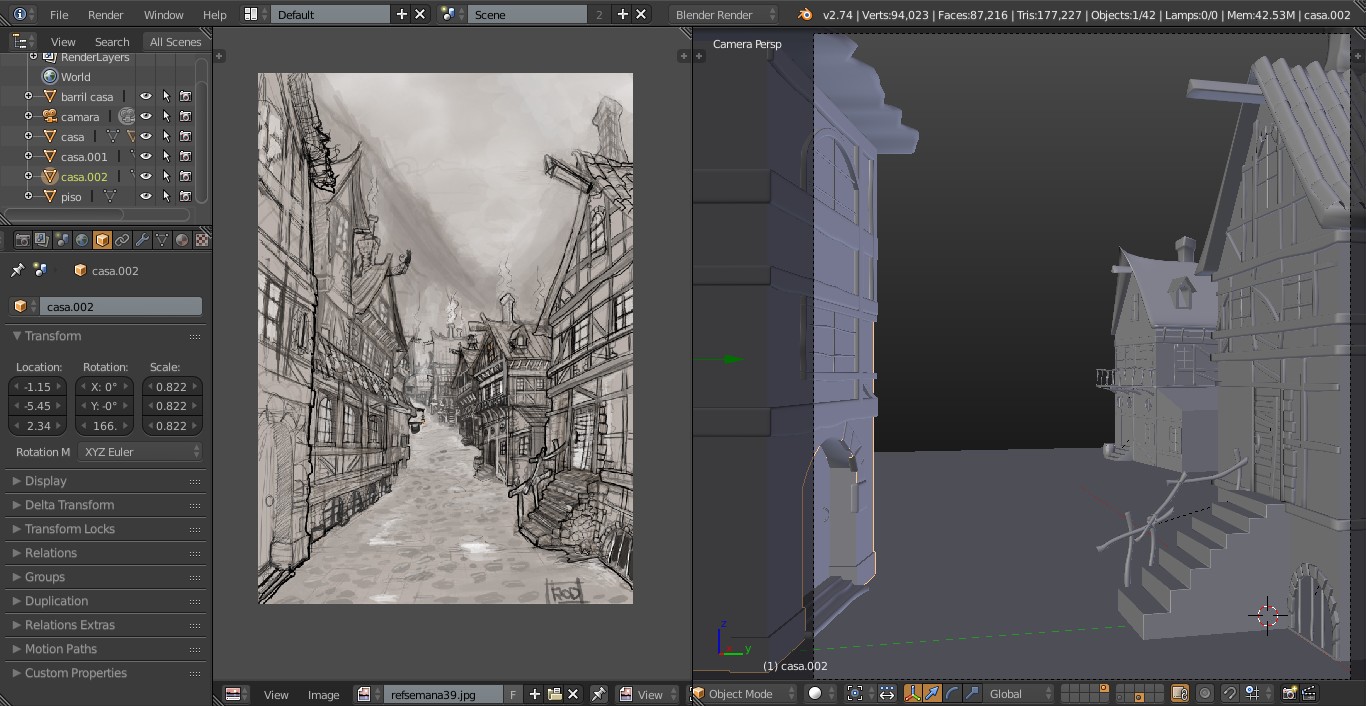Toggle lock camera and layers icon
Viewport: 1366px width, 706px height.
(x=1180, y=693)
